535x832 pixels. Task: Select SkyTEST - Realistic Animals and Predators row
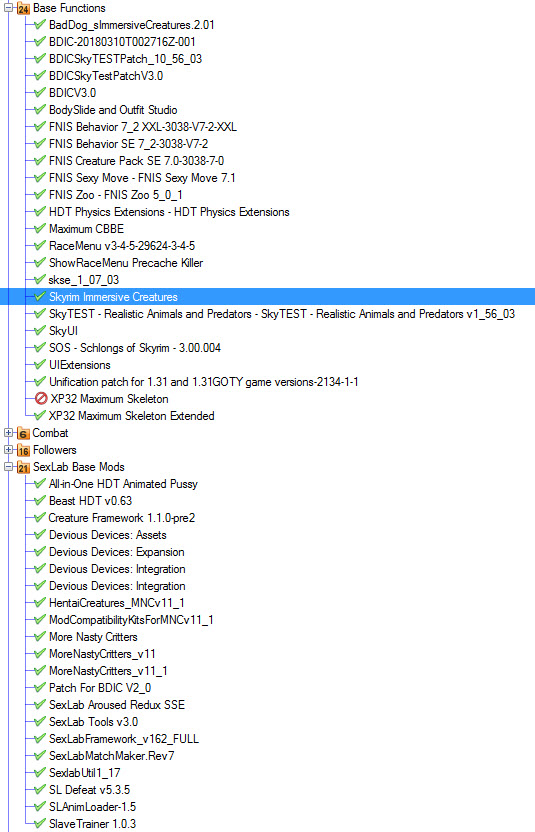282,314
